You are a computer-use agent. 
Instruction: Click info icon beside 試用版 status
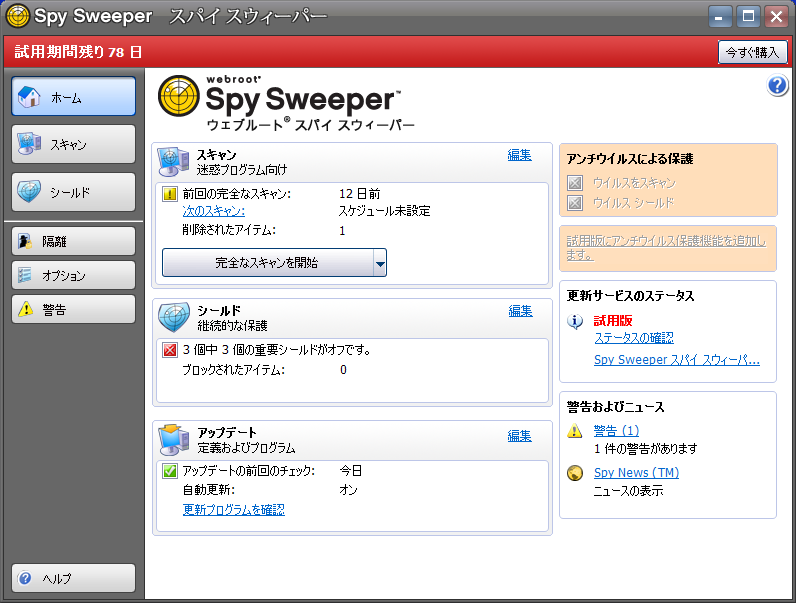(575, 321)
